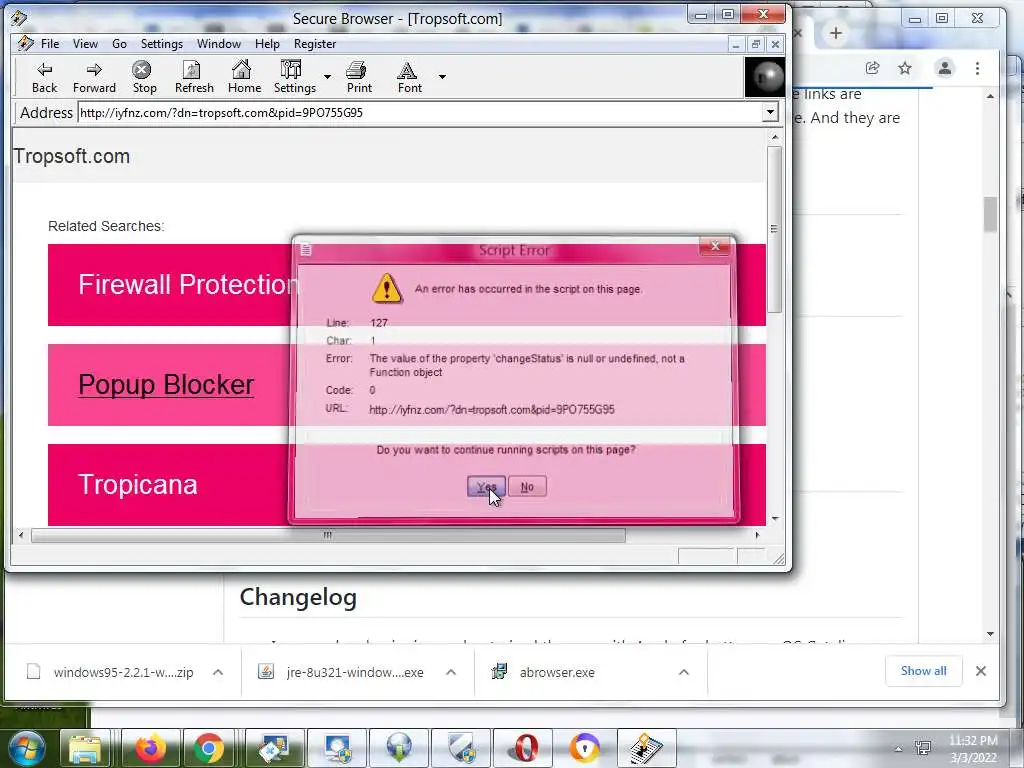Open the Tropicana related search
The width and height of the screenshot is (1024, 768).
tap(137, 485)
